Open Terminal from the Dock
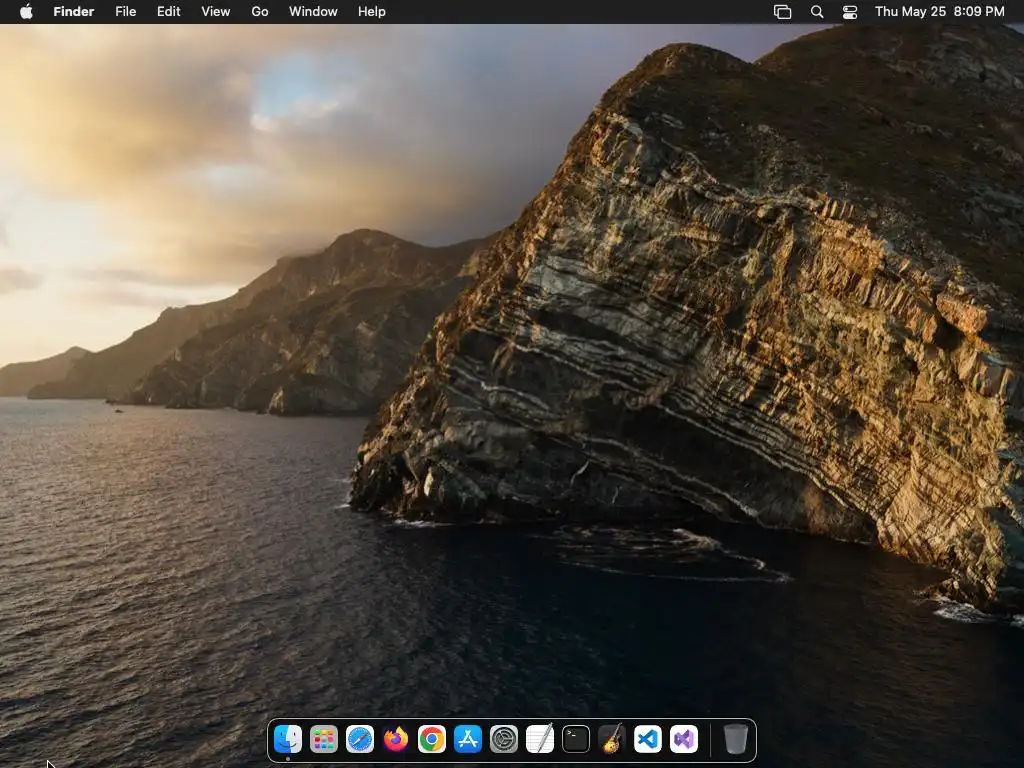Image resolution: width=1024 pixels, height=768 pixels. coord(576,739)
